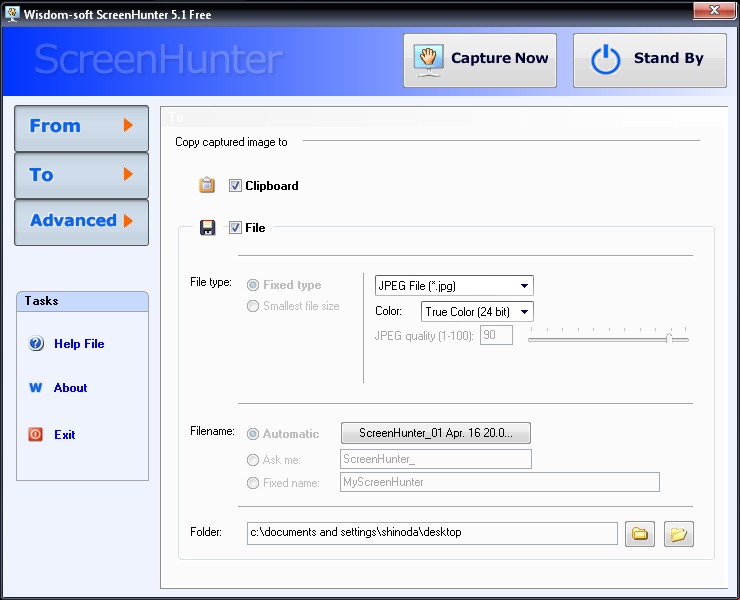Click the closed folder browse icon
This screenshot has width=740, height=600.
click(x=640, y=534)
